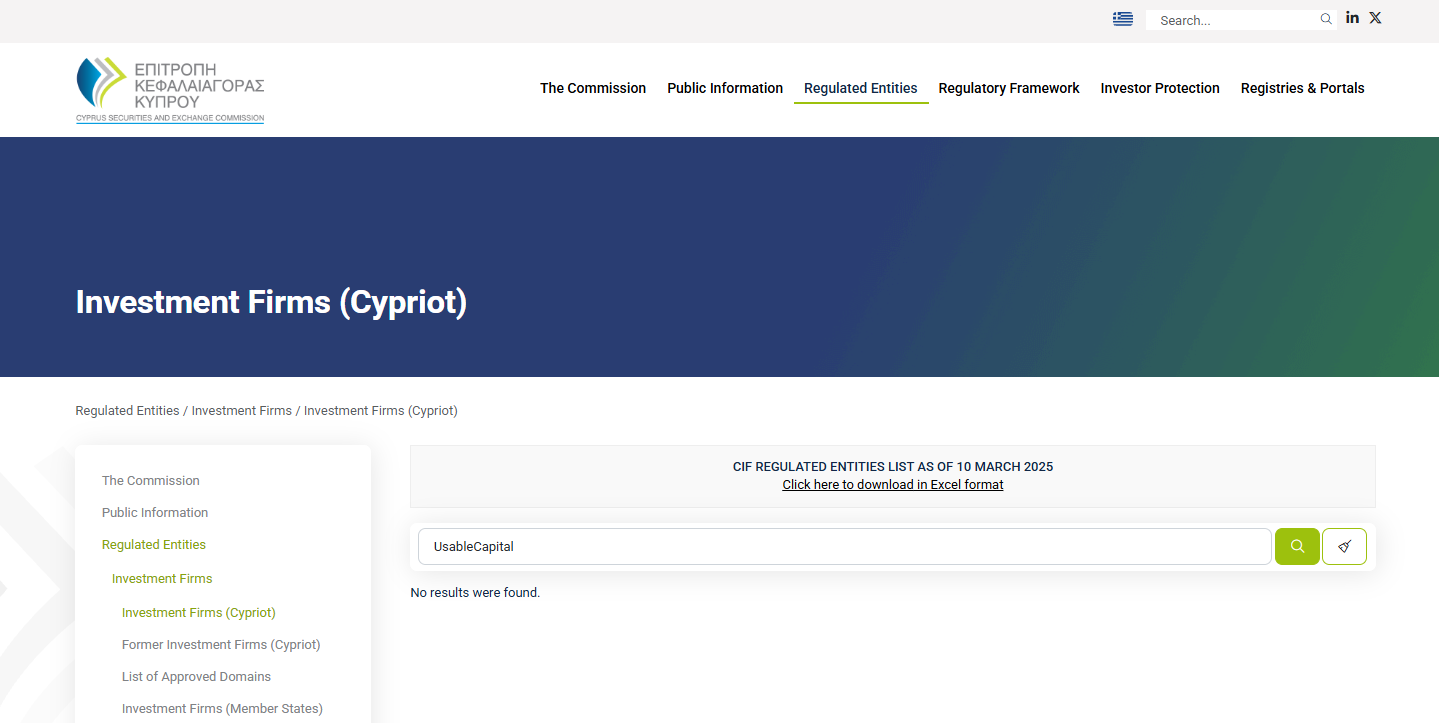This screenshot has width=1439, height=723.
Task: Expand Regulated Entities in the sidebar
Action: coord(153,544)
